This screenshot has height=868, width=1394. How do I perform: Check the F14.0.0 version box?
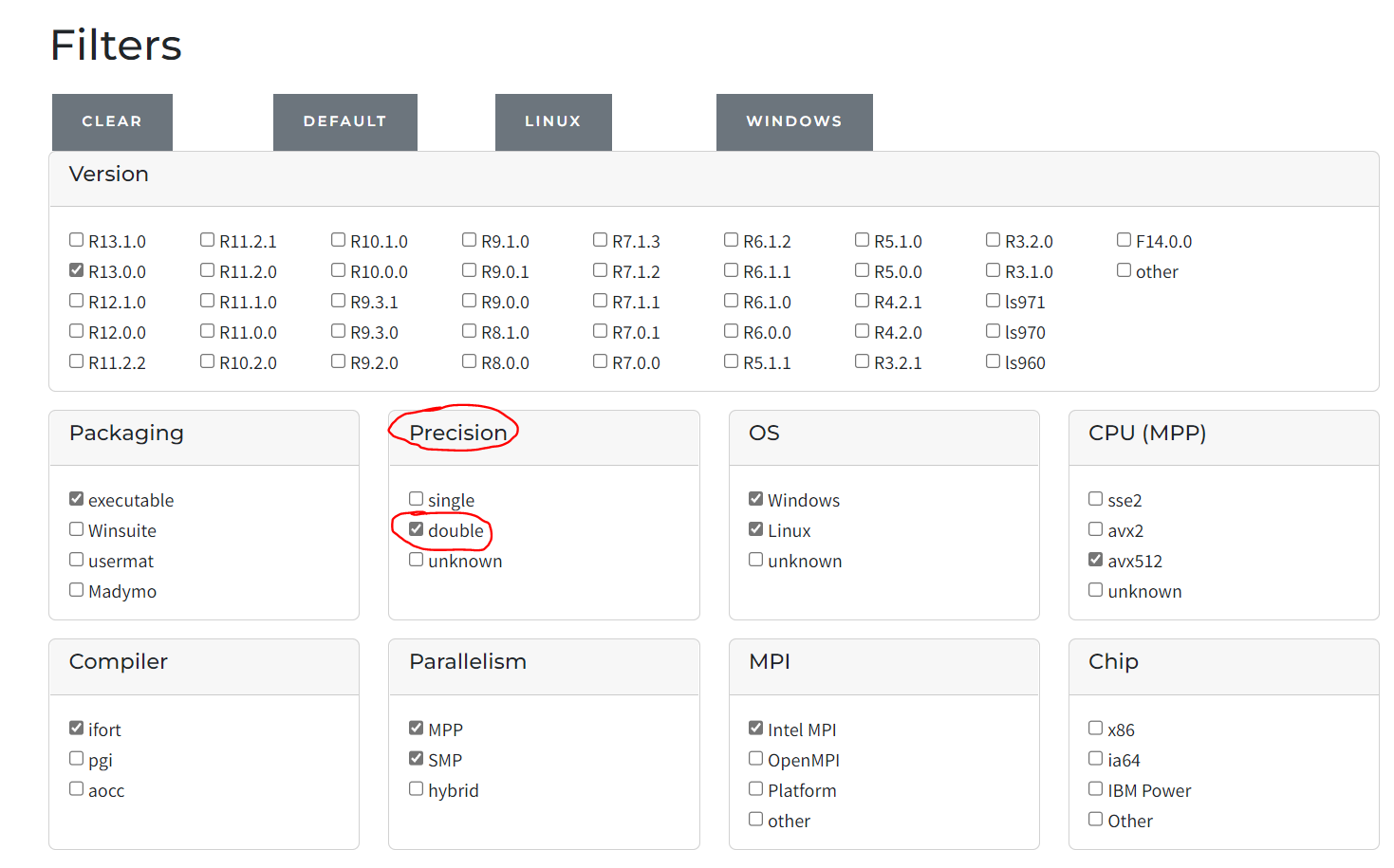click(1124, 240)
